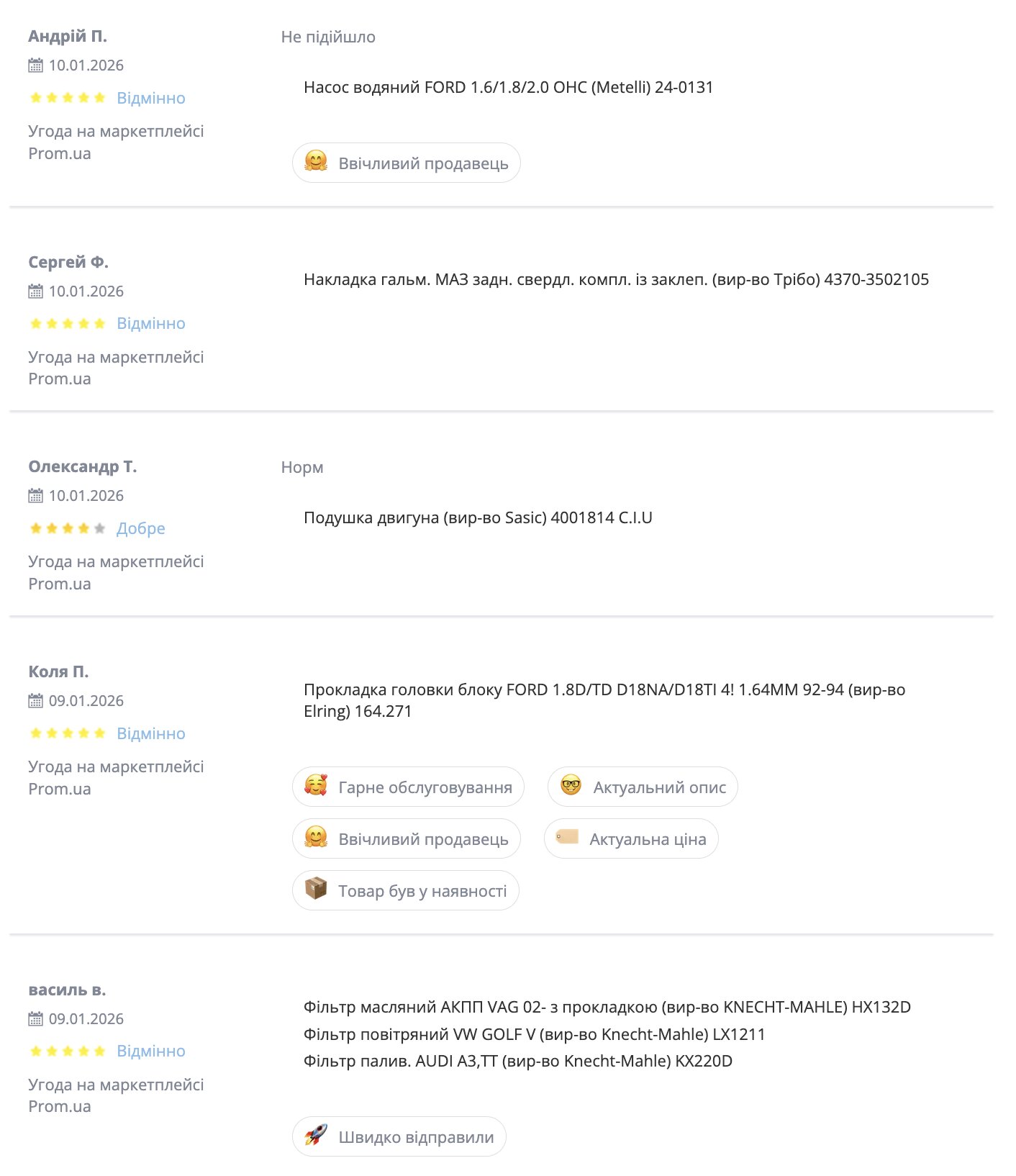Click the box icon on Товар був у наявності
Screen dimensions: 1016x1176
pos(316,890)
